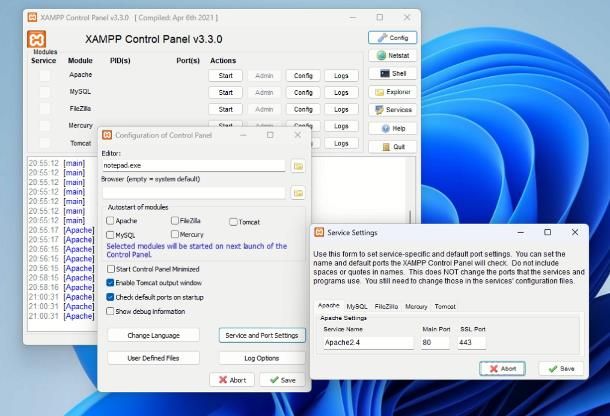This screenshot has height=416, width=610.
Task: Open Services list
Action: pyautogui.click(x=392, y=110)
